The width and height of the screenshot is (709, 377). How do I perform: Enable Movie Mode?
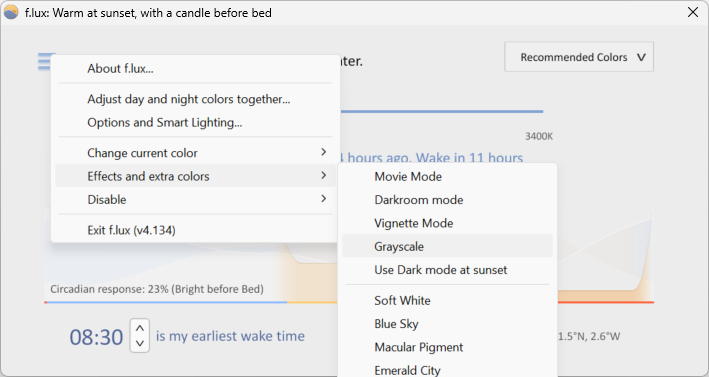tap(447, 177)
